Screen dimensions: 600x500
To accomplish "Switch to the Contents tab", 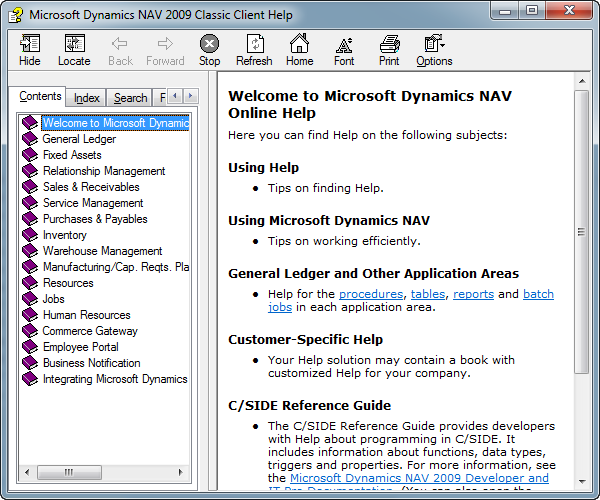I will pos(40,96).
